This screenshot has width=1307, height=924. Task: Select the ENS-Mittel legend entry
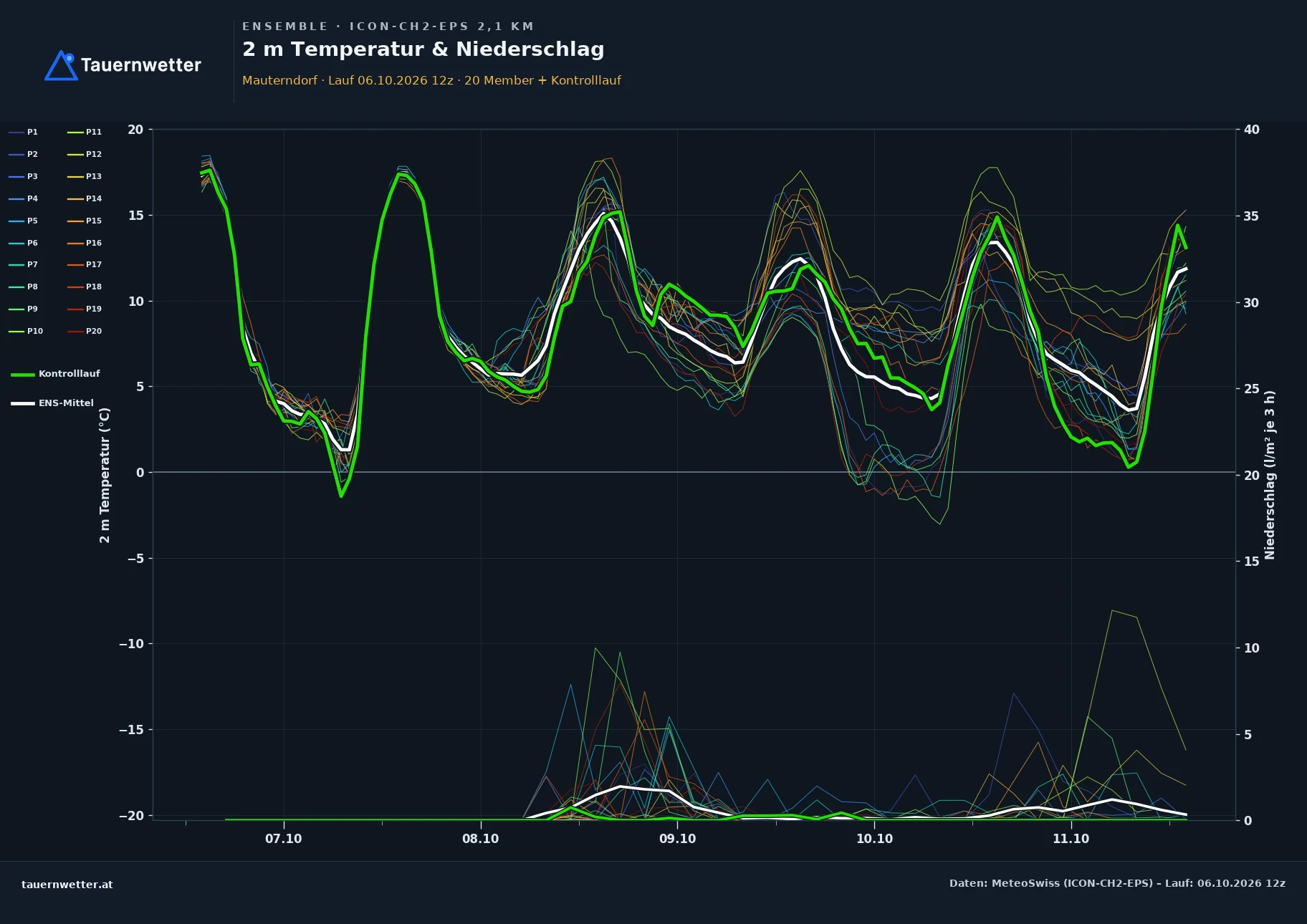[52, 403]
